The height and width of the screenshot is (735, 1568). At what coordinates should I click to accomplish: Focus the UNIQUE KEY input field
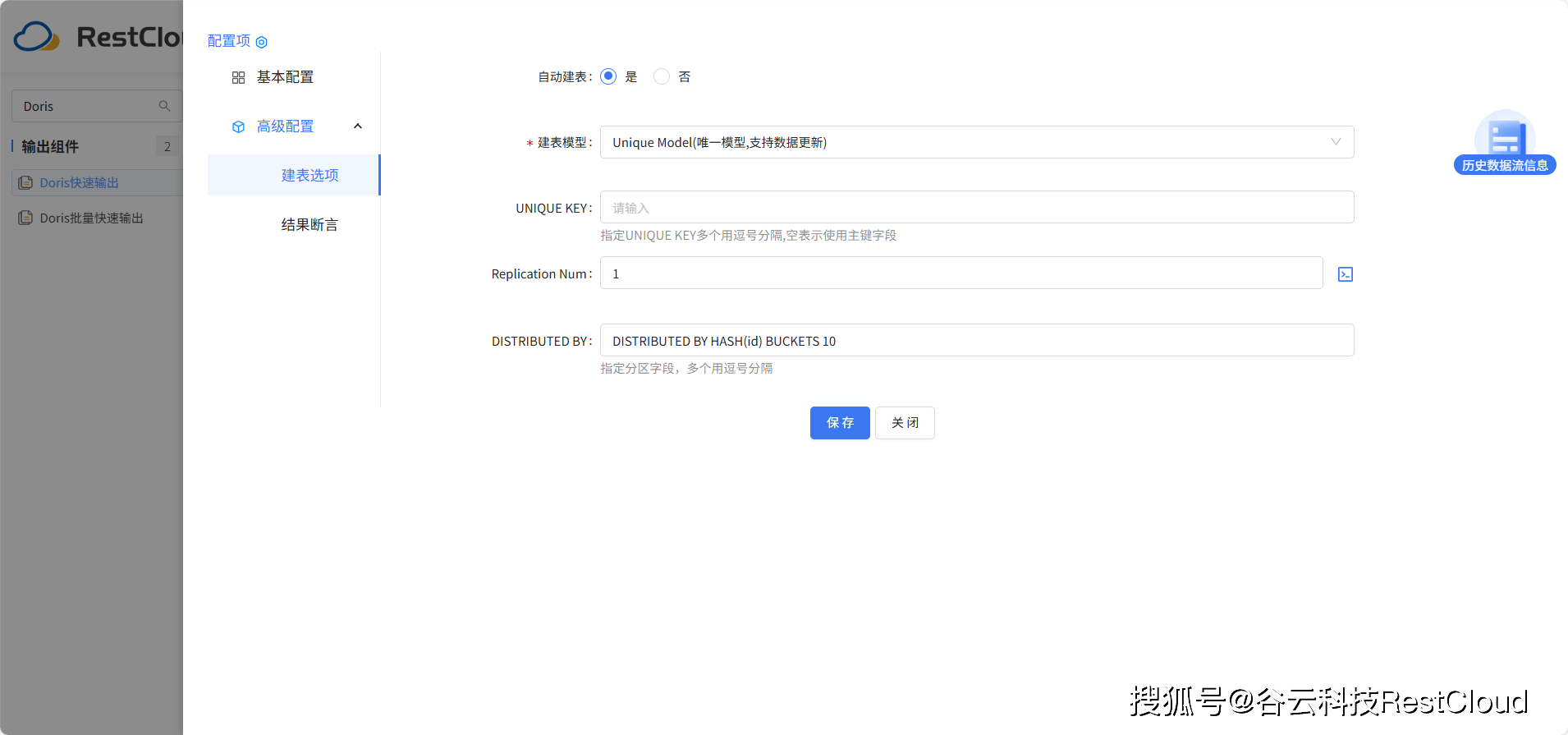(976, 208)
